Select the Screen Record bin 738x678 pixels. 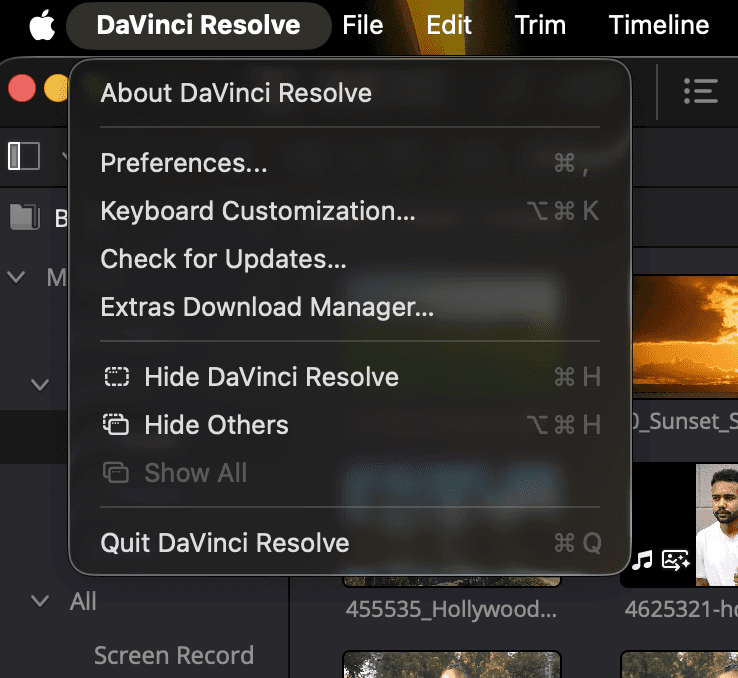tap(174, 655)
